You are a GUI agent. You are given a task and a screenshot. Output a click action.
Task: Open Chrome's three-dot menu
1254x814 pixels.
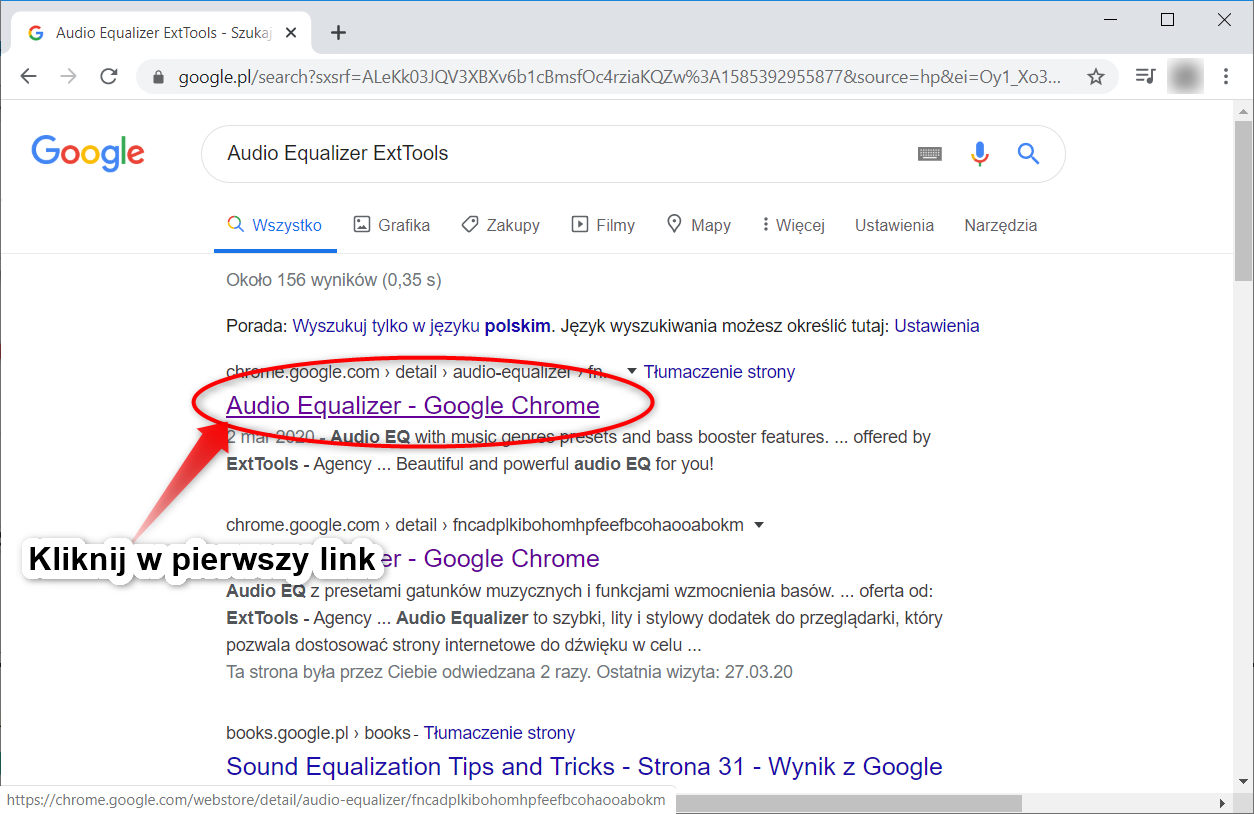click(x=1226, y=77)
